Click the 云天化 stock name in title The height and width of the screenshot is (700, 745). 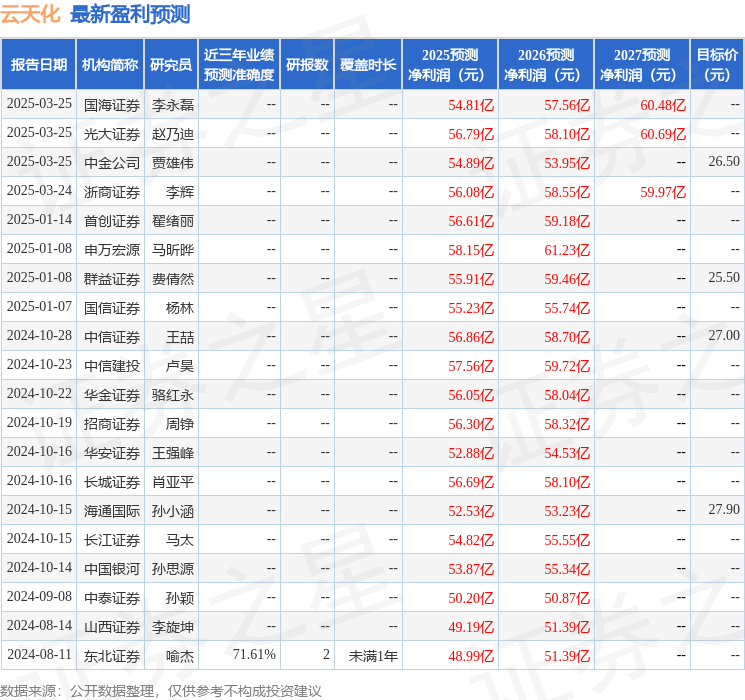point(31,15)
